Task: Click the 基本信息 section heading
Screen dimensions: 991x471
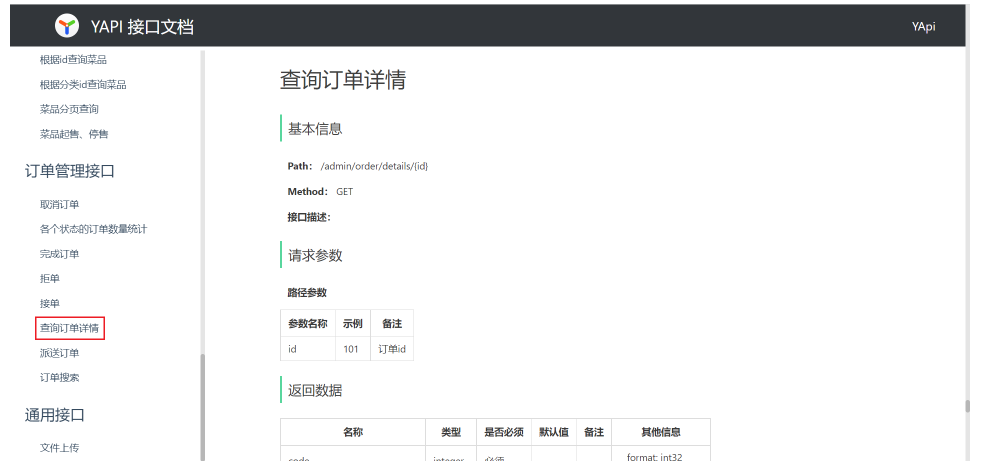Action: coord(315,129)
